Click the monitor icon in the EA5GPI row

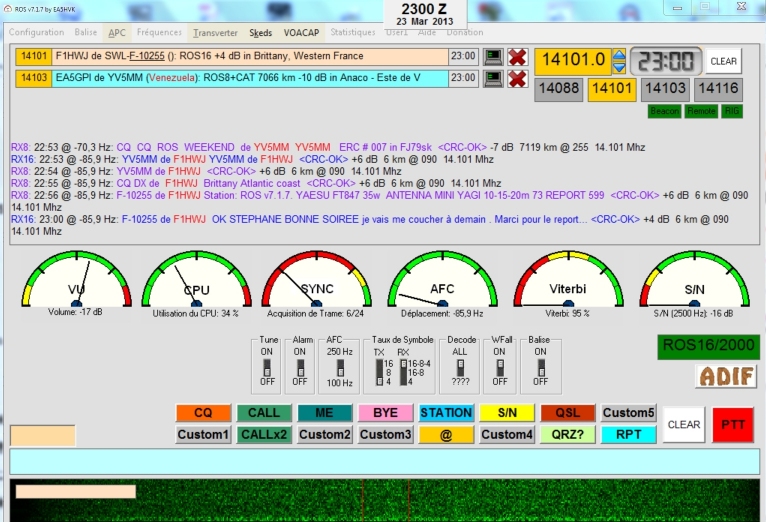pyautogui.click(x=492, y=79)
